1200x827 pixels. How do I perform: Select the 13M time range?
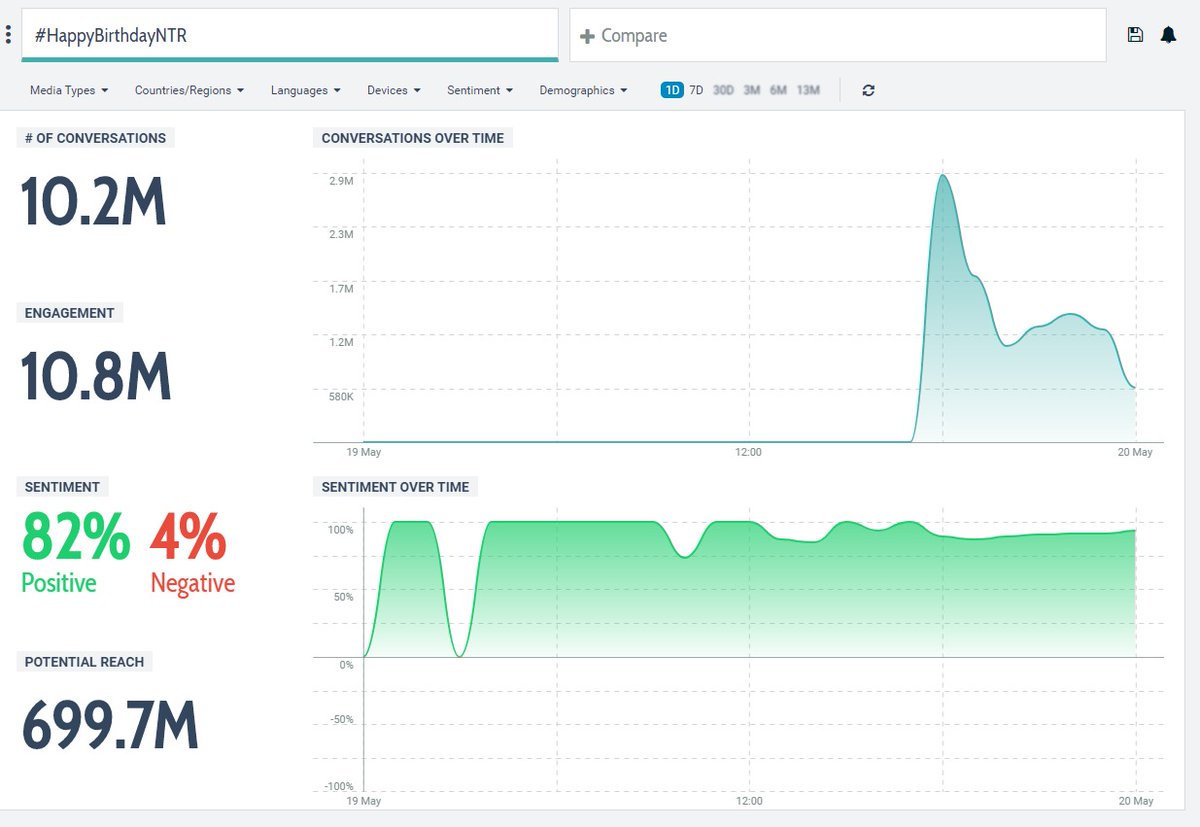coord(808,90)
